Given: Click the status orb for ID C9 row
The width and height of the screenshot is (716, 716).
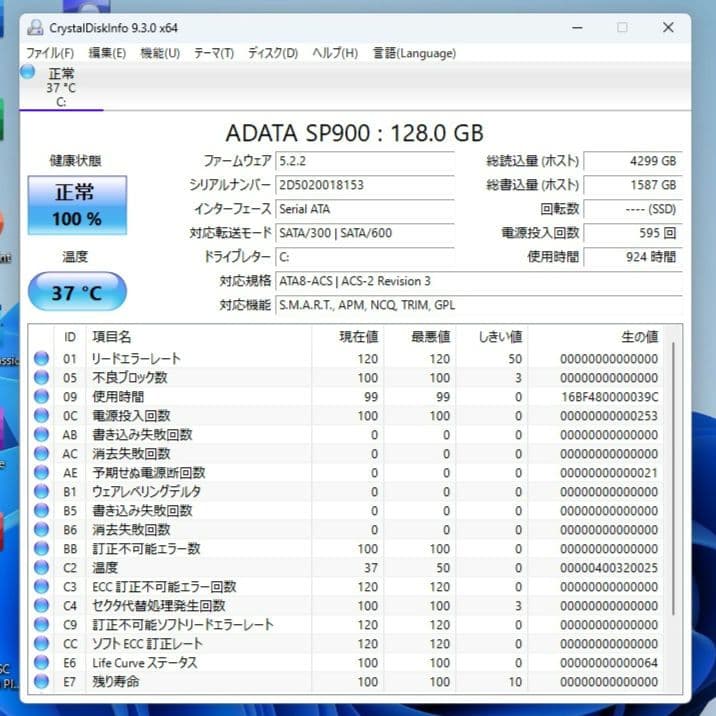Looking at the screenshot, I should point(42,625).
